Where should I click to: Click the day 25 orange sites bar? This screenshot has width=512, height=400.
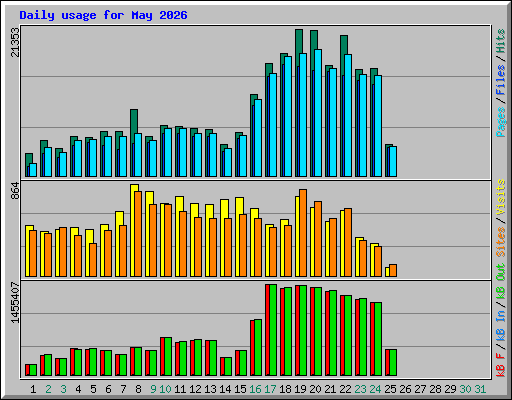tap(393, 270)
